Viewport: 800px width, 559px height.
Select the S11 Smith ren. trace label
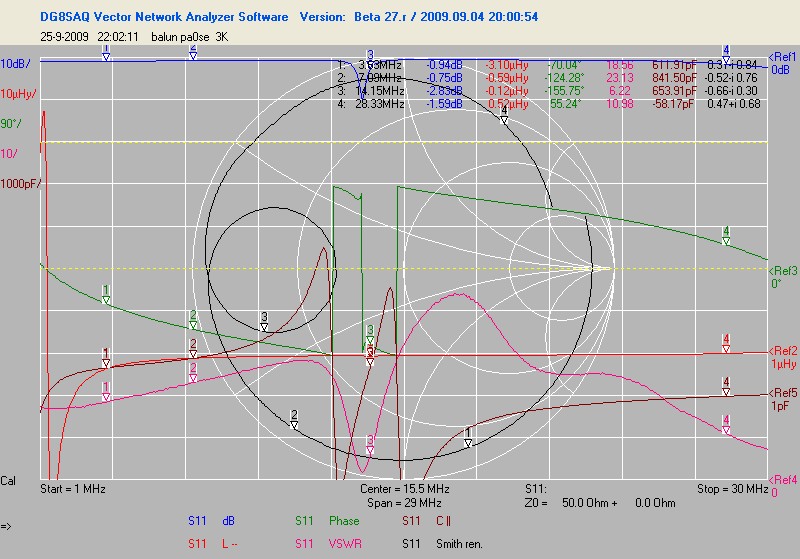point(442,544)
